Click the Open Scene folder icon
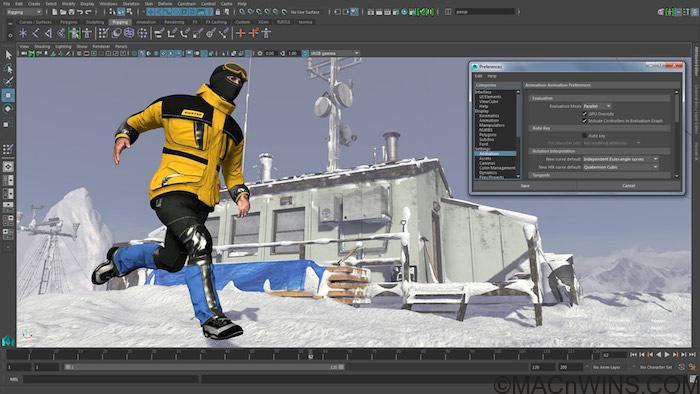 63,12
